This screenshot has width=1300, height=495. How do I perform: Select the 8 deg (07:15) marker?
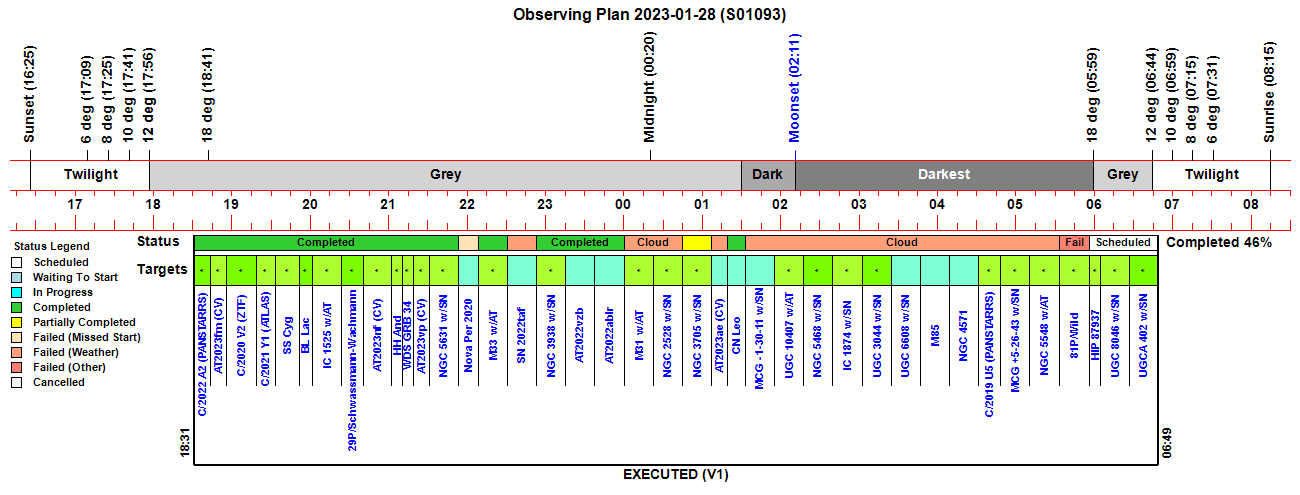[1192, 100]
